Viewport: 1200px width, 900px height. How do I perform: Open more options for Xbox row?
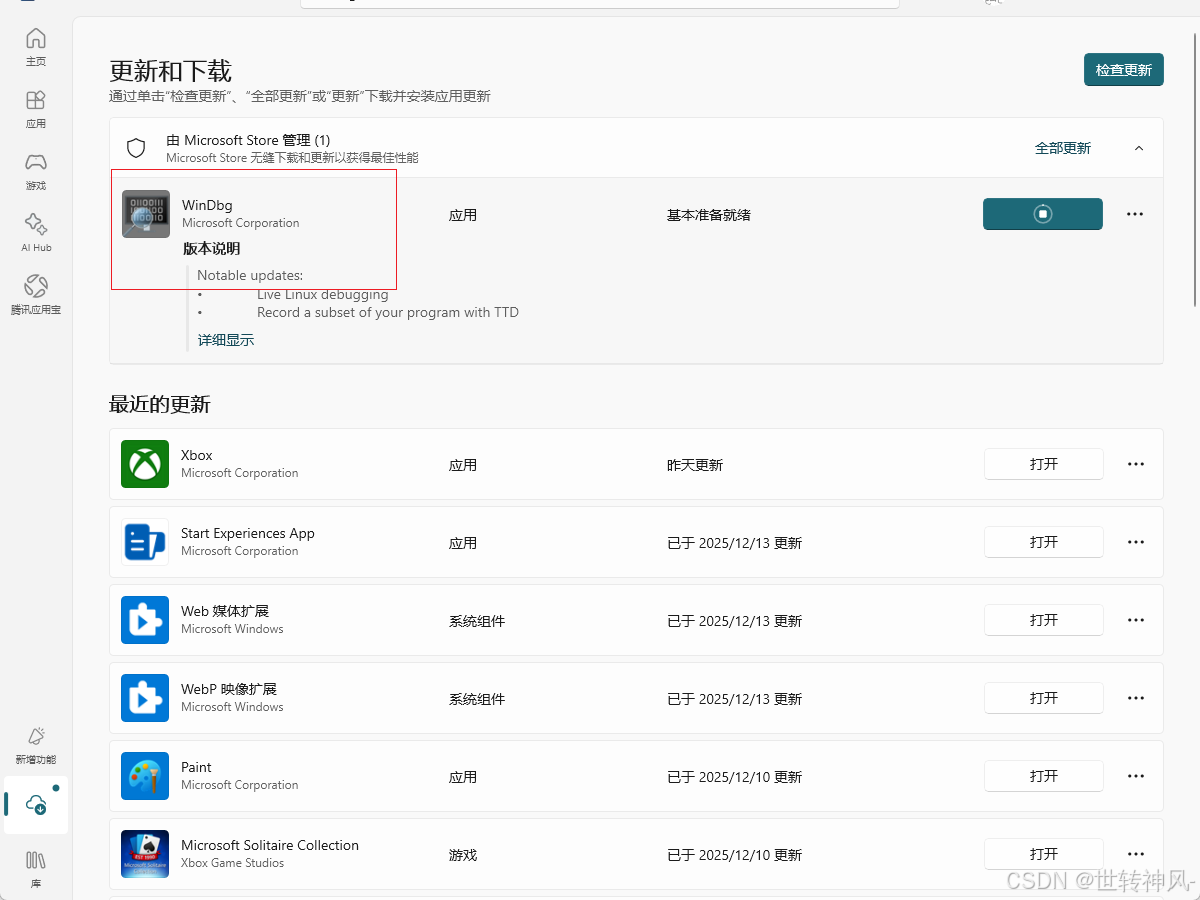point(1136,464)
